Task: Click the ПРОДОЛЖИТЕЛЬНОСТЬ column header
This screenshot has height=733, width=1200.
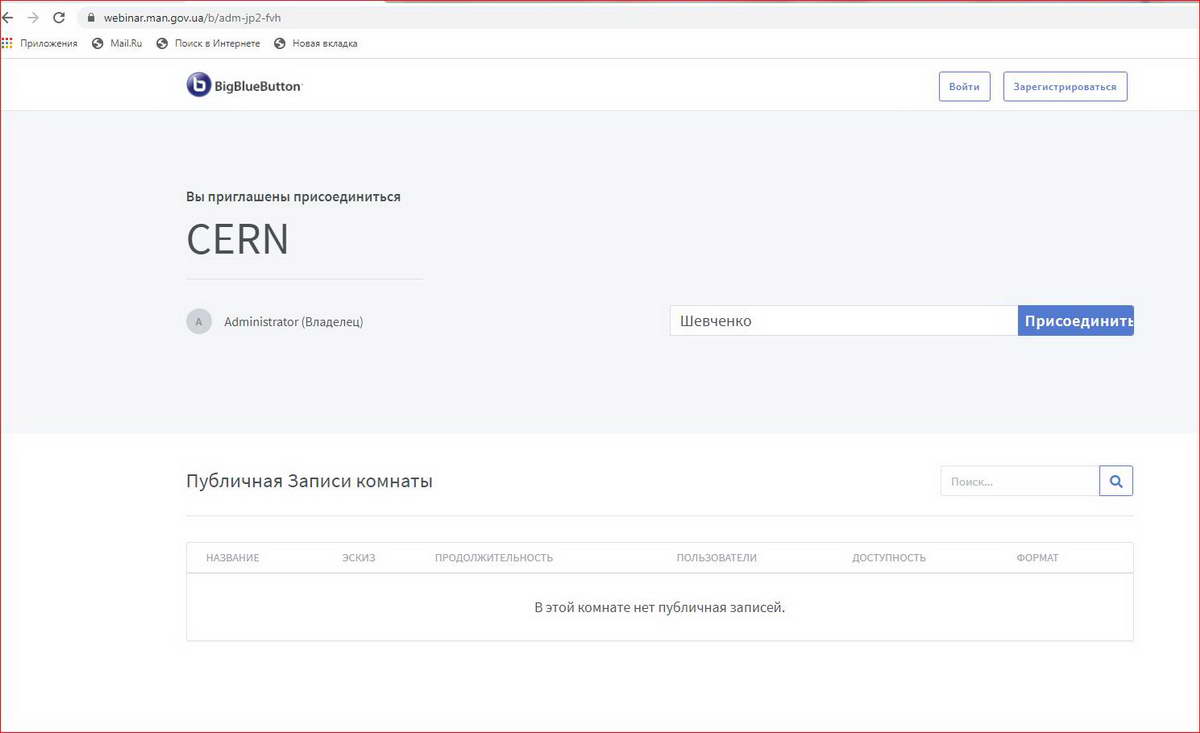Action: pos(494,558)
